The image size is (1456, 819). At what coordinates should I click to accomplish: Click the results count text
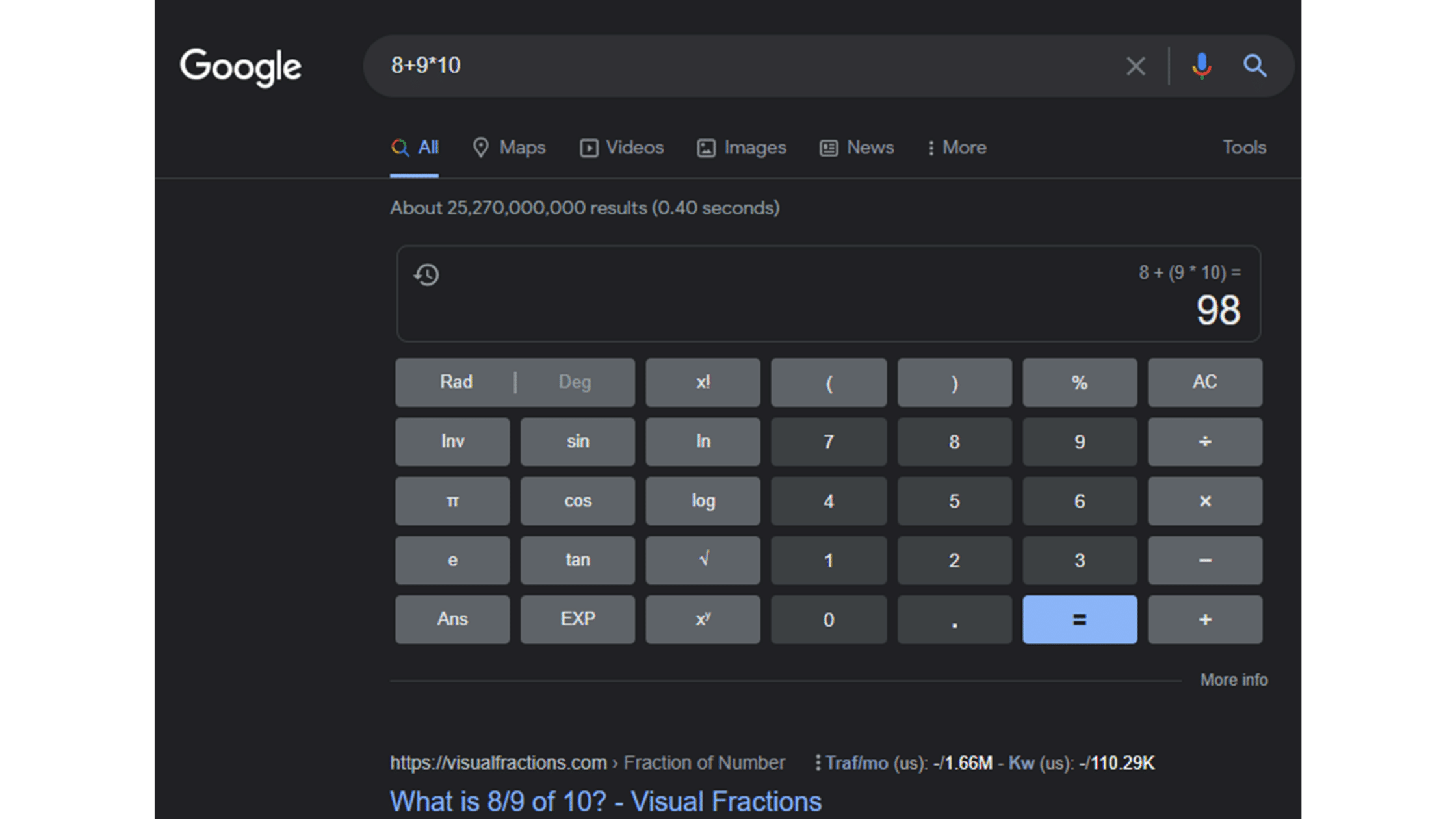(x=584, y=208)
